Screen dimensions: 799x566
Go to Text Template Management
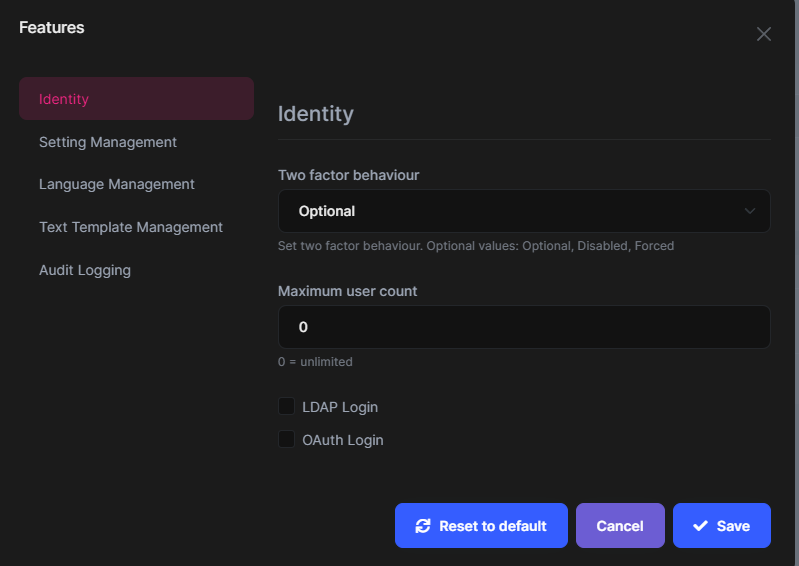(131, 227)
